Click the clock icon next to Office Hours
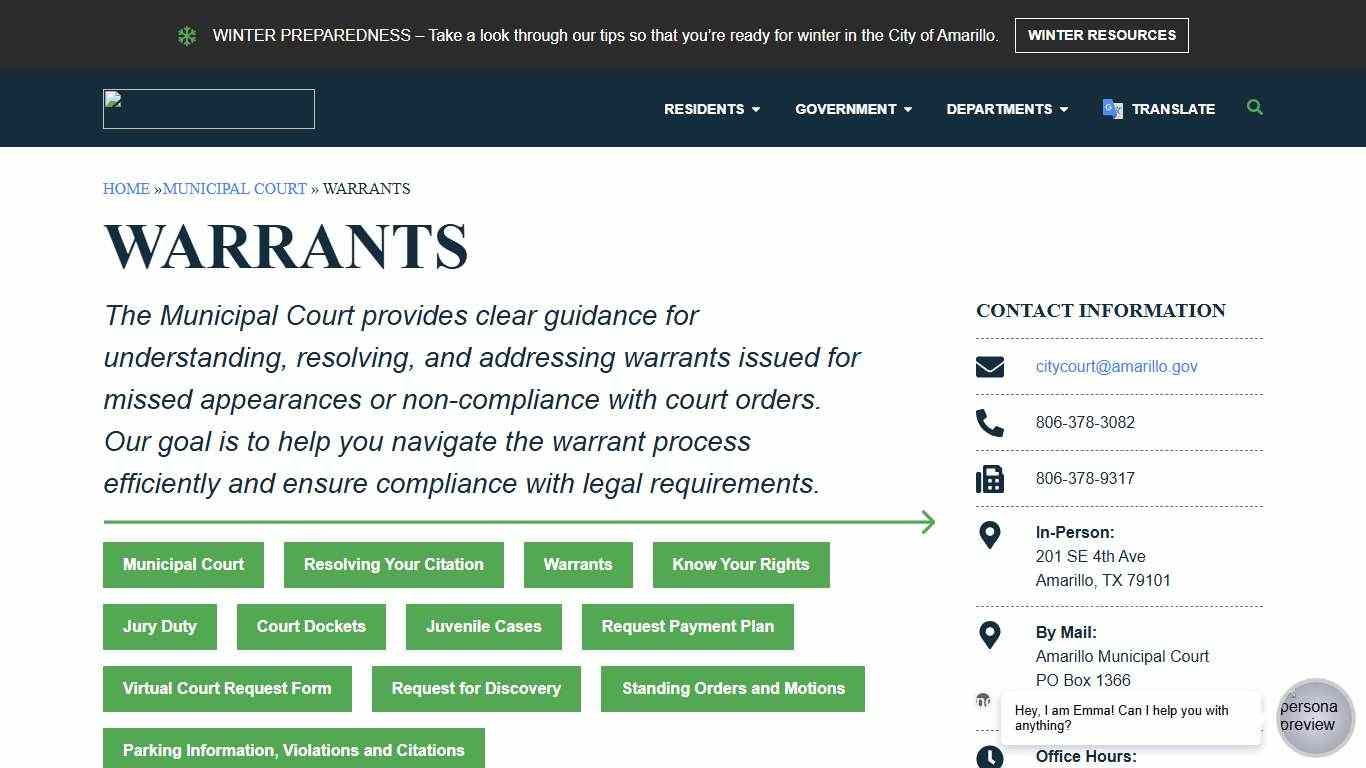Screen dimensions: 1366x768 pyautogui.click(x=989, y=756)
